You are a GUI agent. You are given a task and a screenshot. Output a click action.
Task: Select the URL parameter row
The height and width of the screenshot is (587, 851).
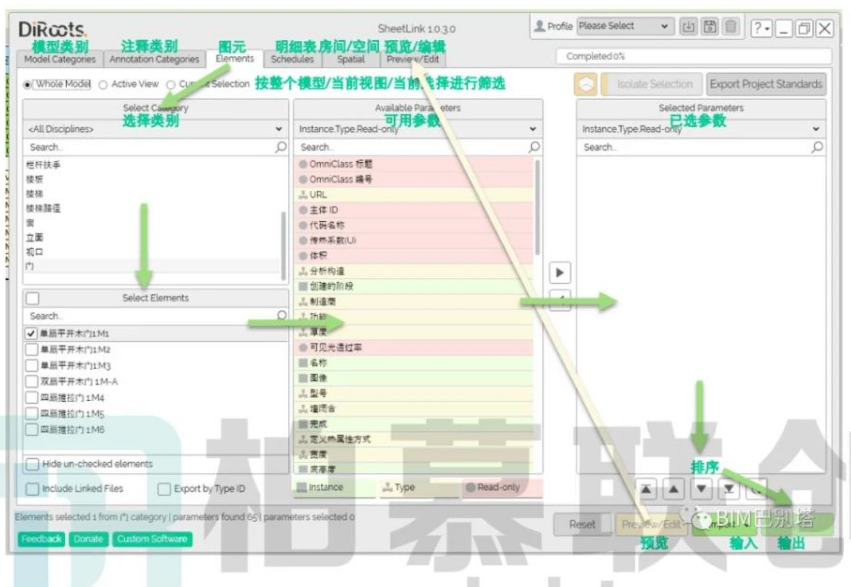click(x=415, y=194)
